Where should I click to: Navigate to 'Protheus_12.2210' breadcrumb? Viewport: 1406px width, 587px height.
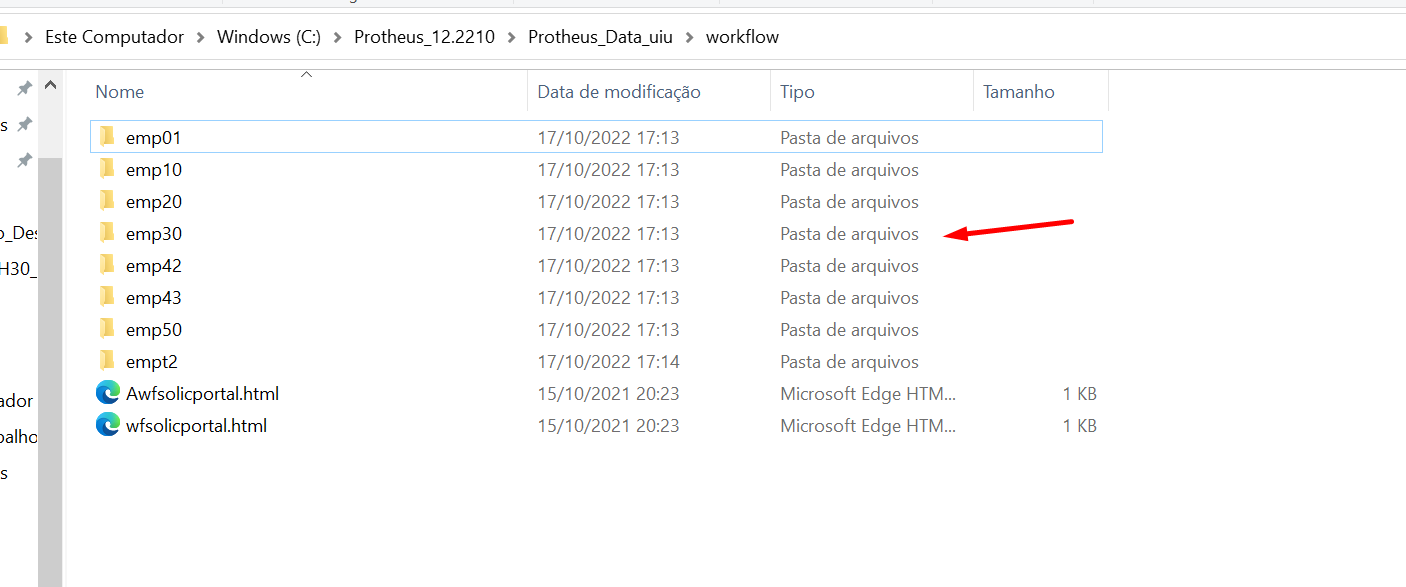point(425,37)
